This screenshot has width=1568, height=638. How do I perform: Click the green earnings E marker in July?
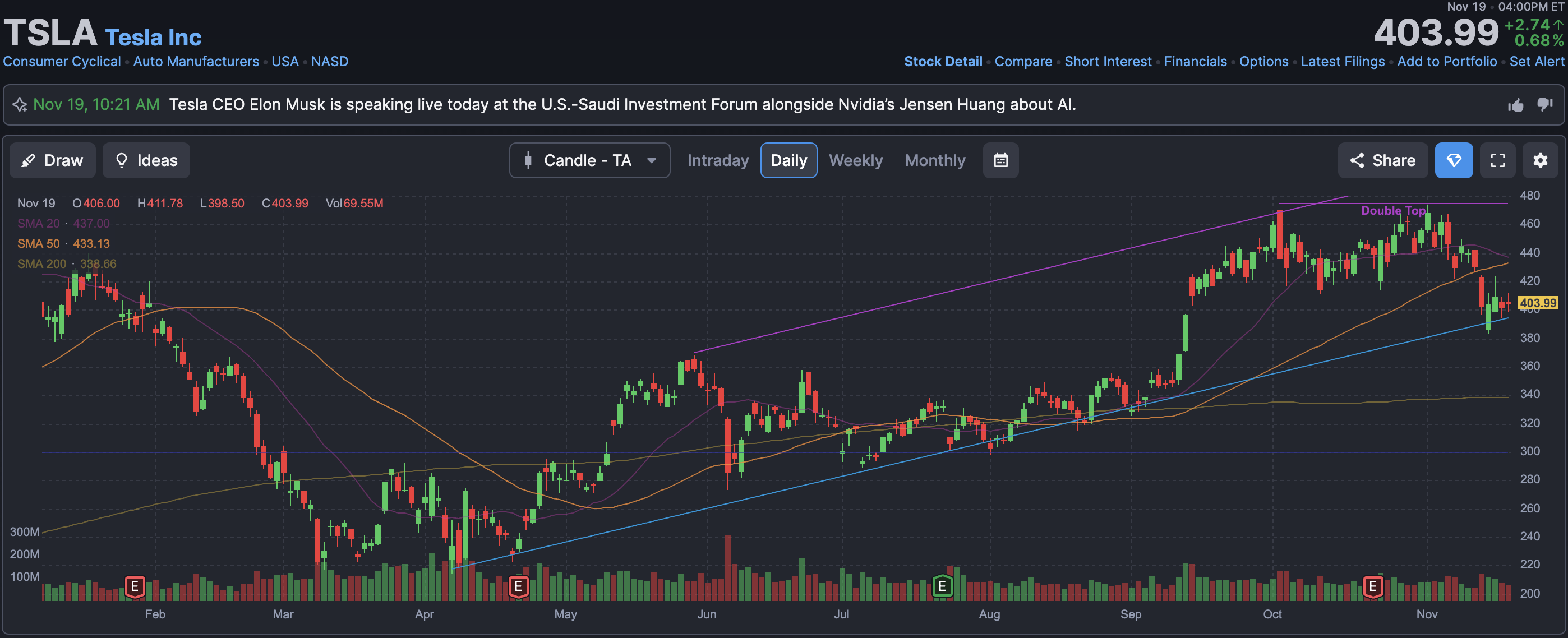[942, 586]
